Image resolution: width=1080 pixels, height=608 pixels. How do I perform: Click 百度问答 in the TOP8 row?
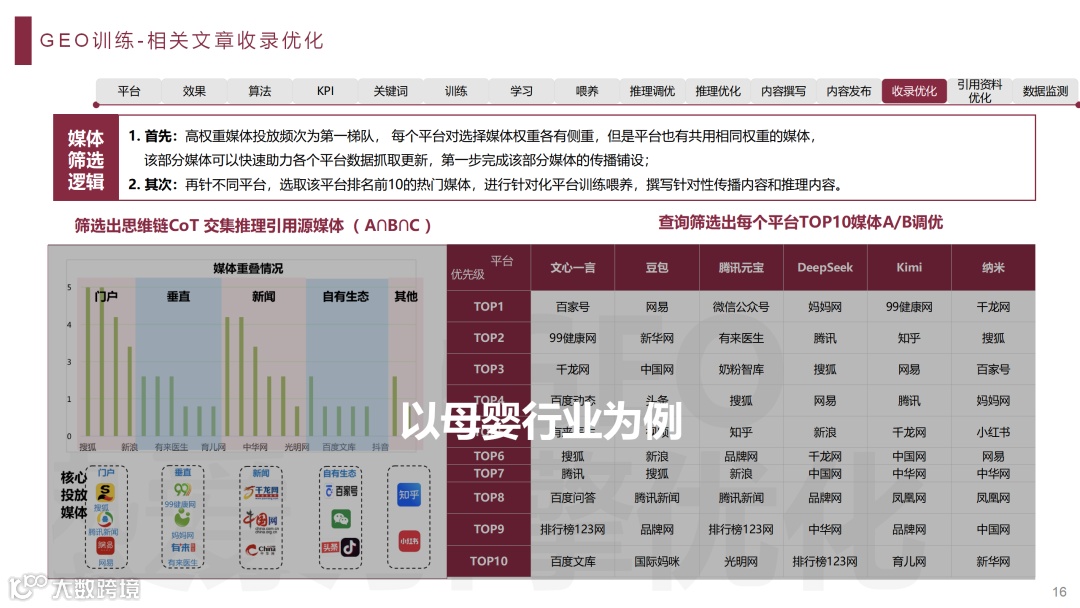point(572,497)
